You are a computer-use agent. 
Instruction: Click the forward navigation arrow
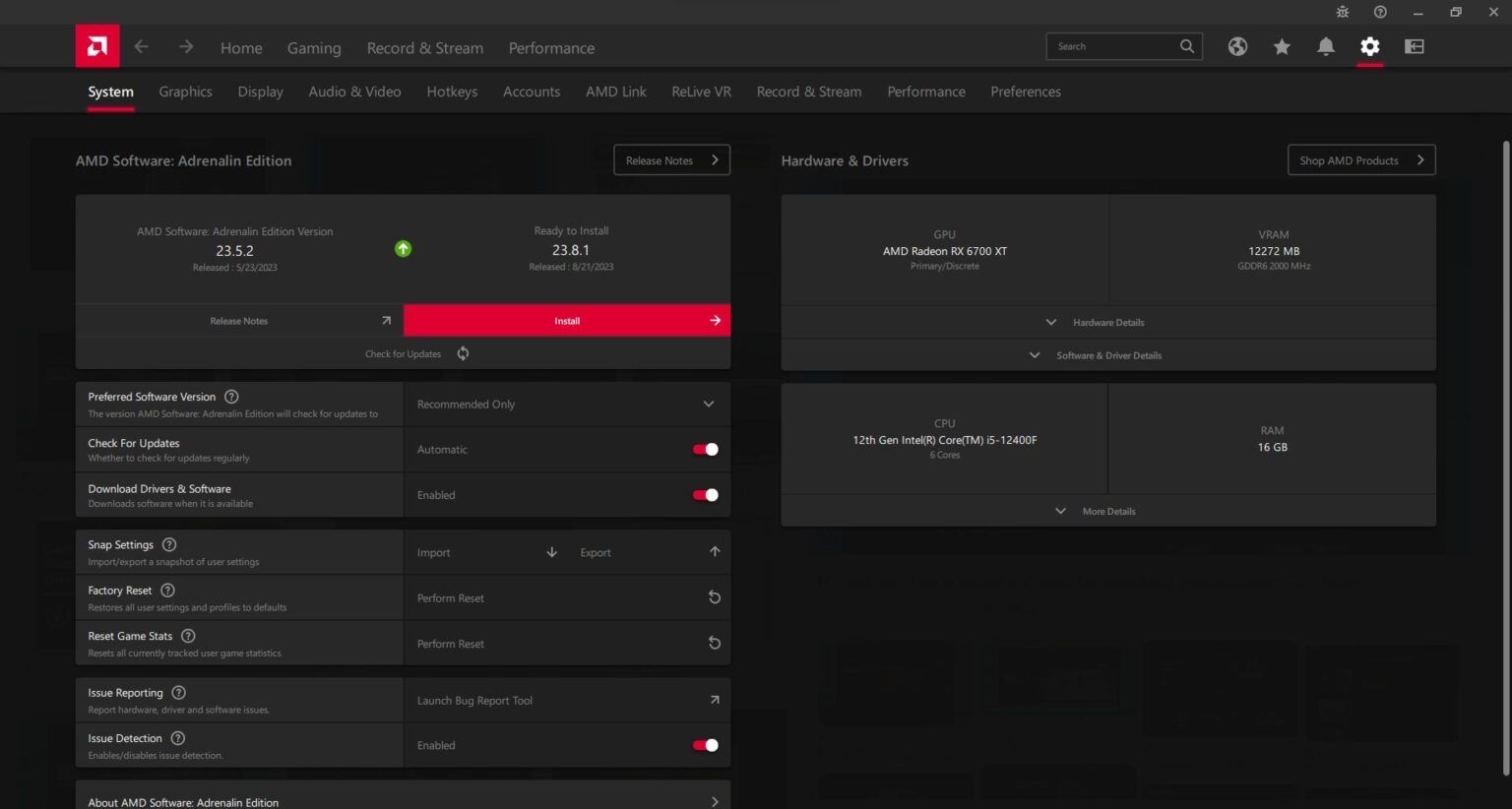(x=185, y=45)
